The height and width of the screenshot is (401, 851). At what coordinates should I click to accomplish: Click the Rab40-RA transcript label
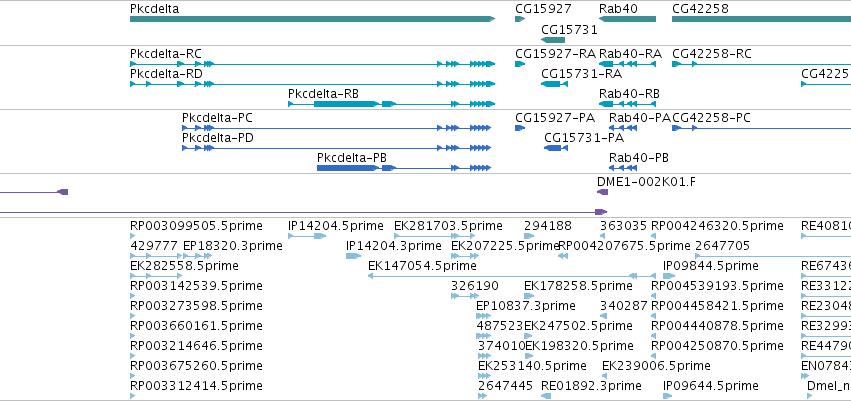pyautogui.click(x=630, y=54)
